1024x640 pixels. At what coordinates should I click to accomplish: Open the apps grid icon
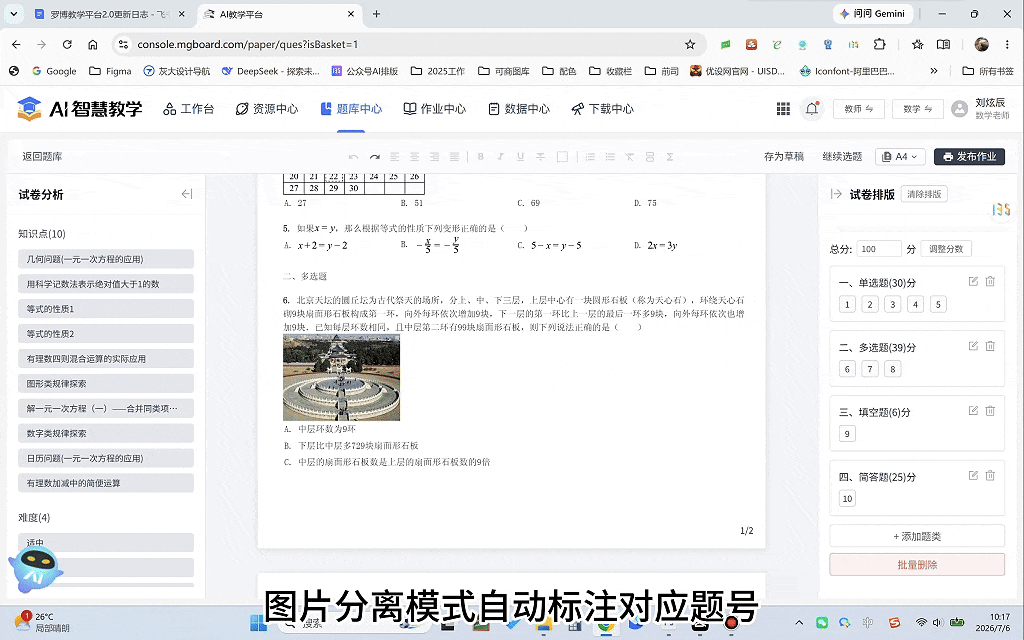pos(783,109)
